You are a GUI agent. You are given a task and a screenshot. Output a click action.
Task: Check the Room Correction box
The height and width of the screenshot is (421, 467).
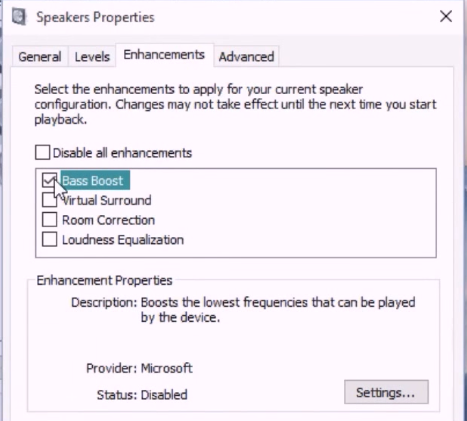pyautogui.click(x=49, y=220)
